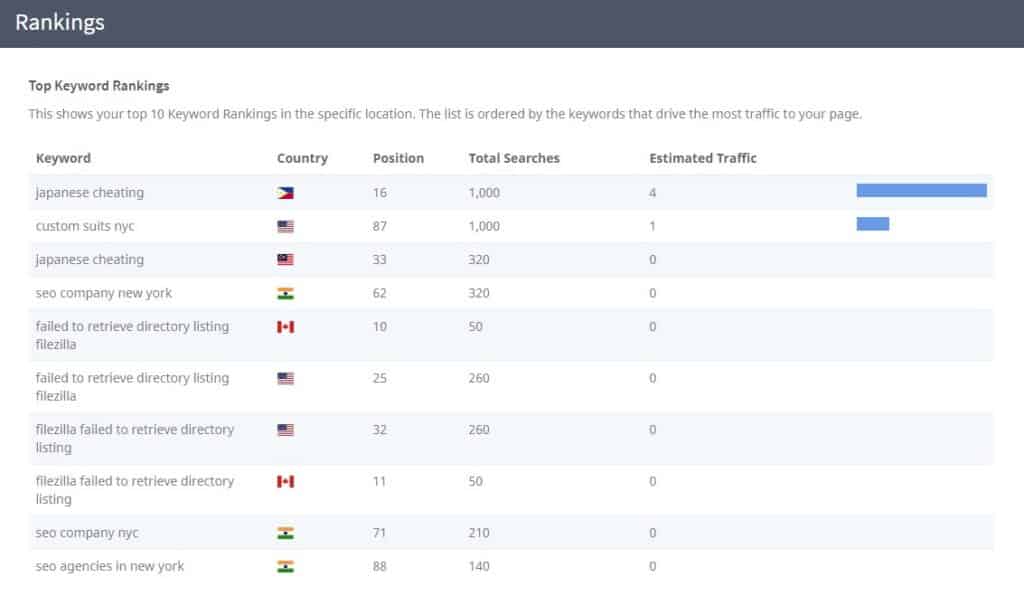The width and height of the screenshot is (1024, 596).
Task: Click the Canada flag beside failed to retrieve directory listing filezilla
Action: [287, 325]
